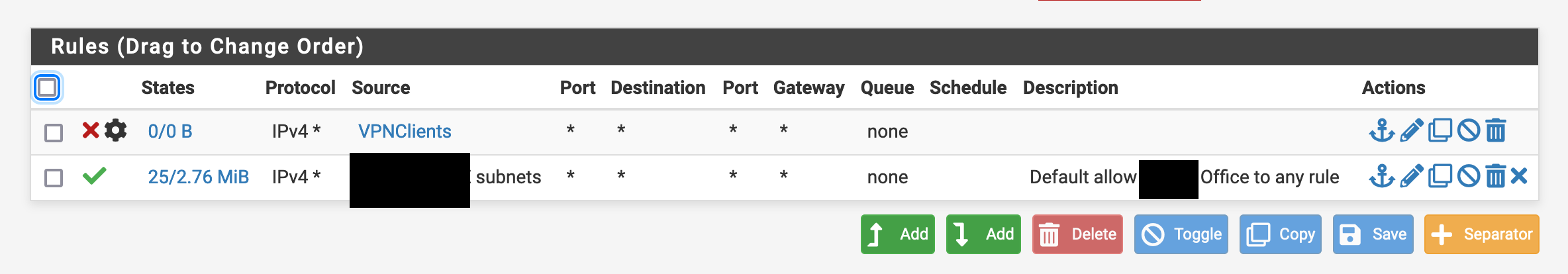Delete the VPNClients rule with trash icon
This screenshot has width=1568, height=274.
[x=1496, y=130]
